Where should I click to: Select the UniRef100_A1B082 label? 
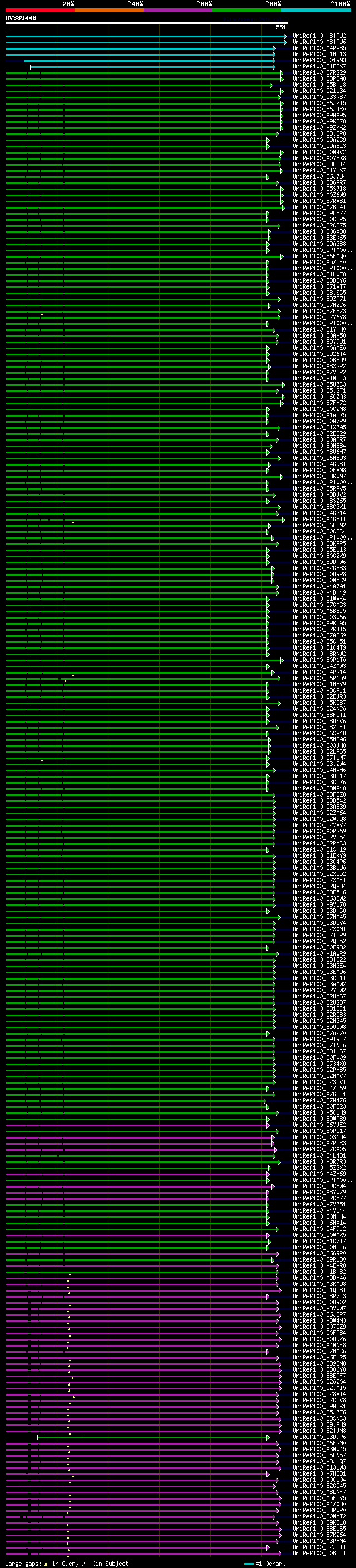[319, 1272]
